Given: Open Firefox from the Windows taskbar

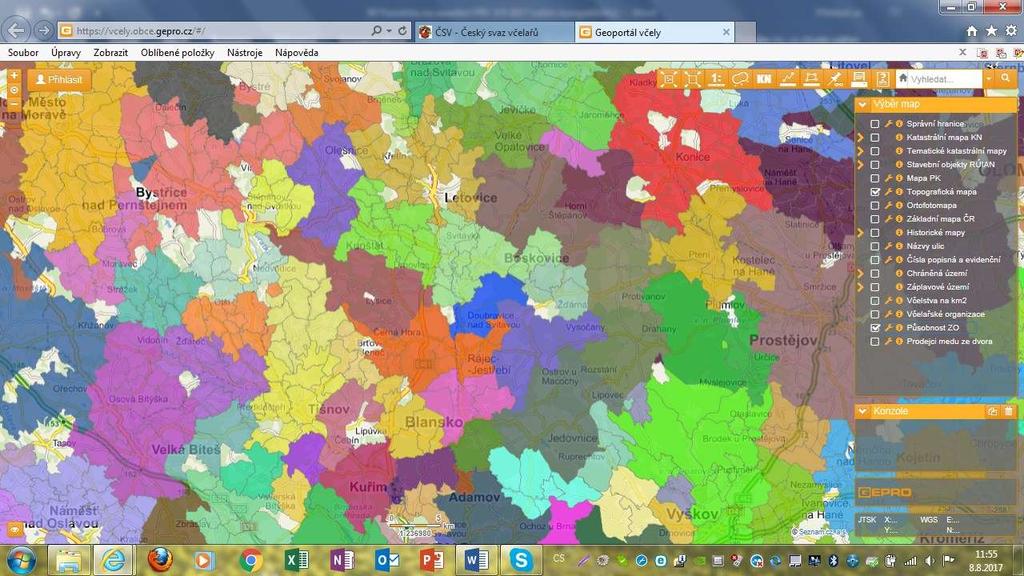Looking at the screenshot, I should [x=159, y=560].
